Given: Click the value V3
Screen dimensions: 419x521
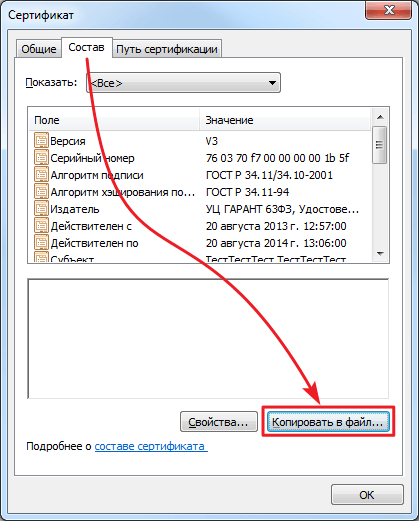Looking at the screenshot, I should coord(212,141).
